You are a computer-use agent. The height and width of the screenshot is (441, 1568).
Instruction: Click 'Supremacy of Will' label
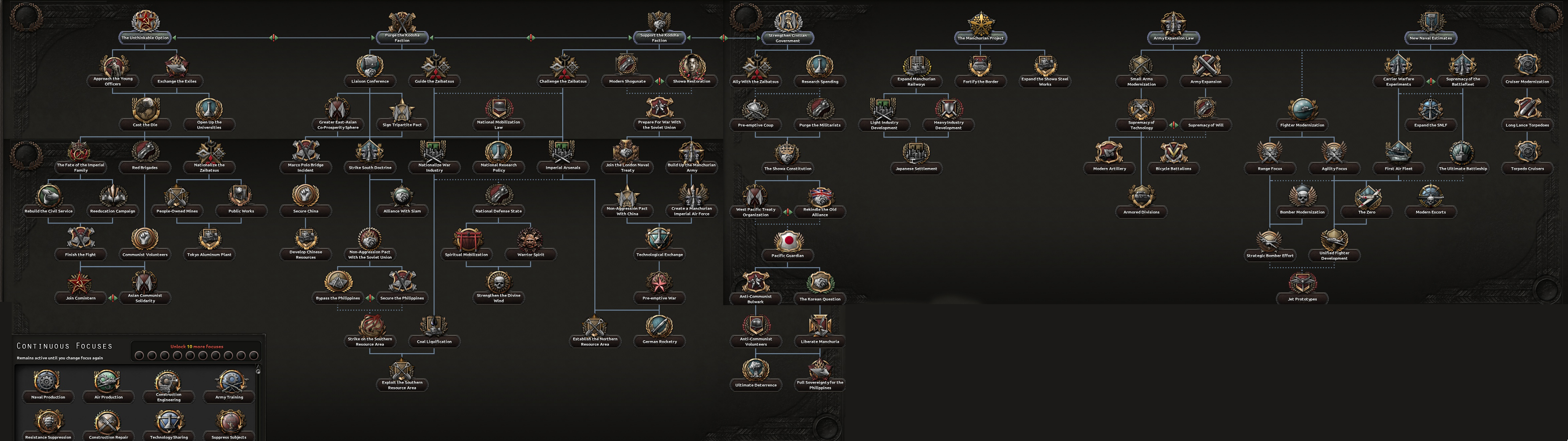click(x=1206, y=125)
